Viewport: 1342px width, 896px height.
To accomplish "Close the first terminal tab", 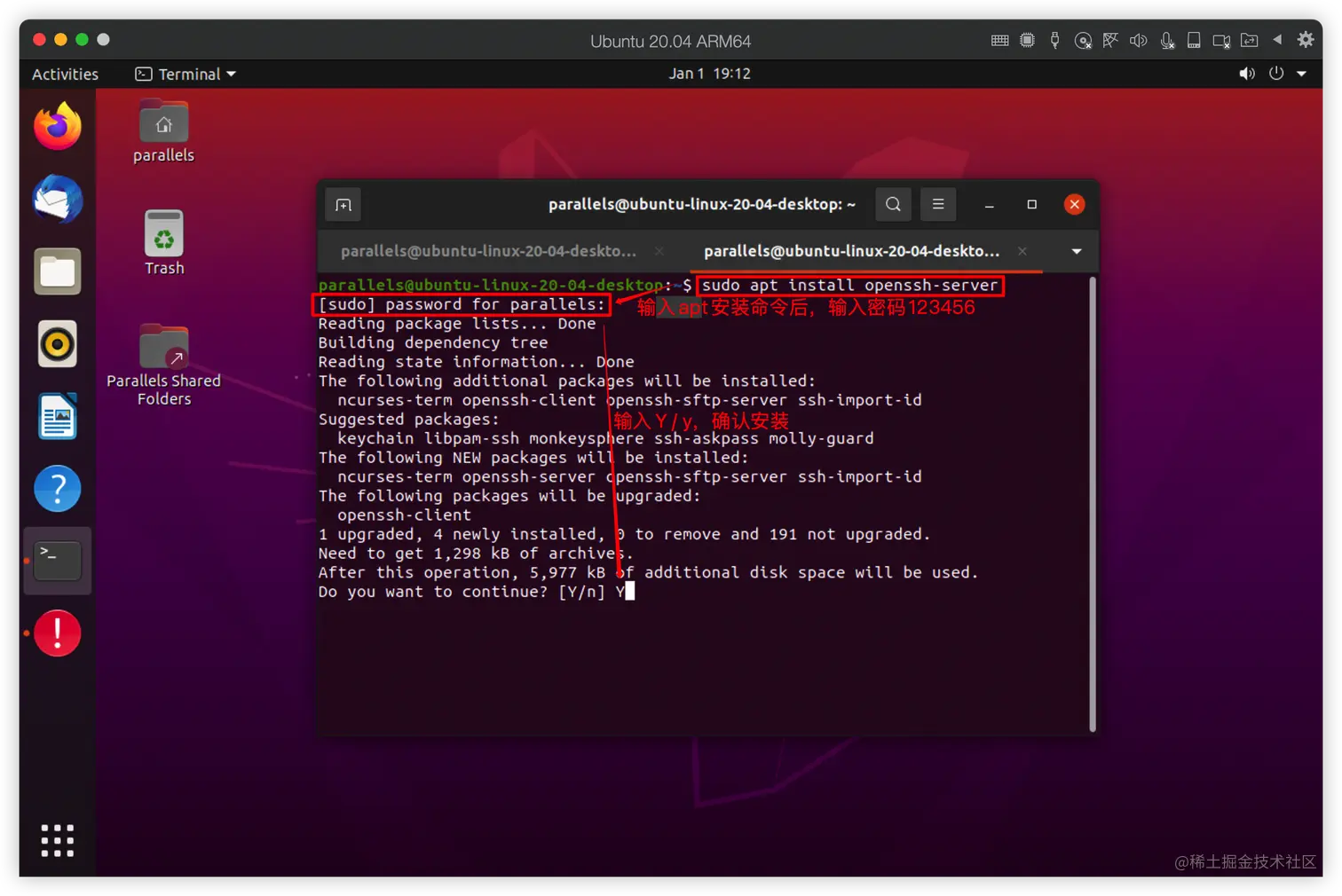I will (659, 251).
